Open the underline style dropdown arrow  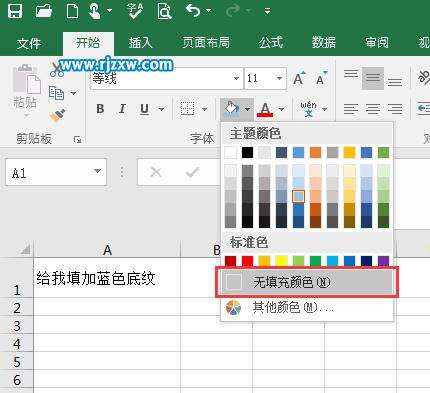tap(161, 109)
